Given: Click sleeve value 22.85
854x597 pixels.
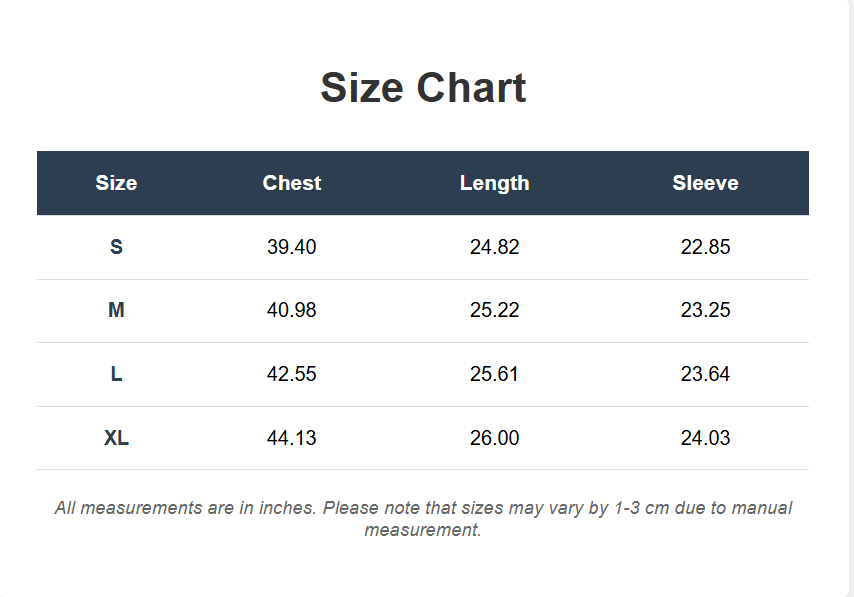Looking at the screenshot, I should [x=705, y=247].
